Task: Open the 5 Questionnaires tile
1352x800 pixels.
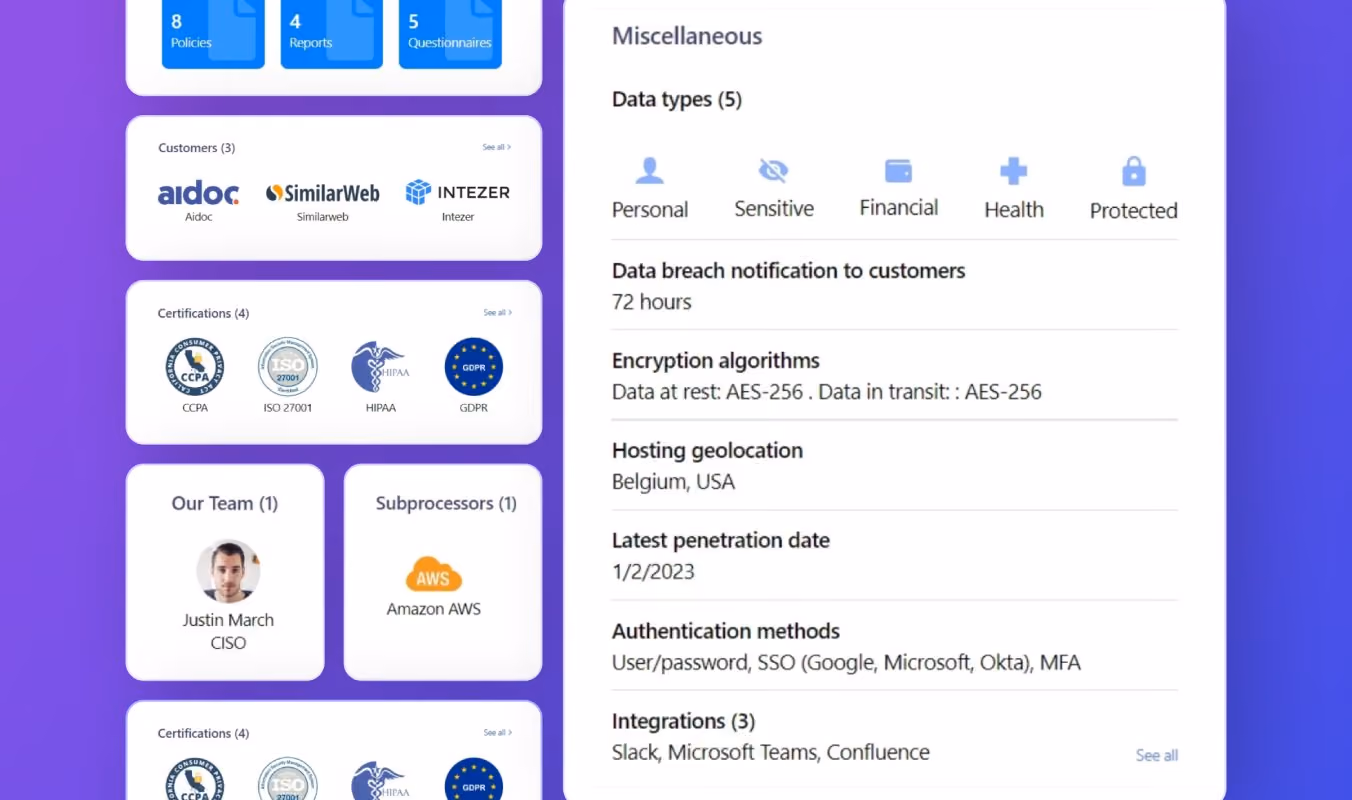Action: pos(450,33)
